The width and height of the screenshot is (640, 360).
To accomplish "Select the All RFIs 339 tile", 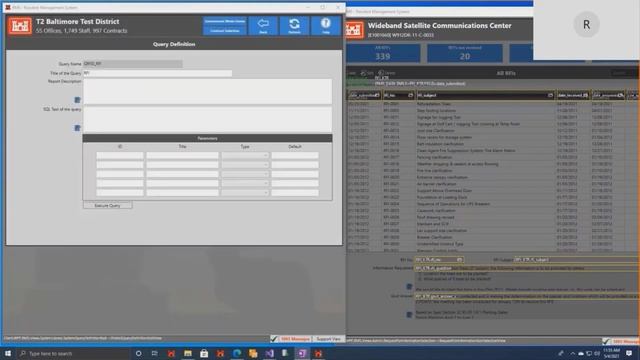I will tap(383, 53).
